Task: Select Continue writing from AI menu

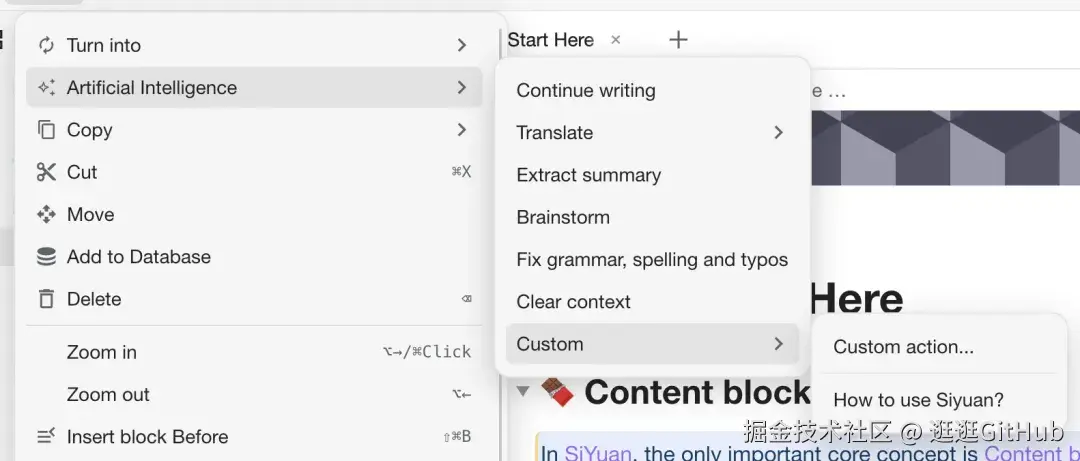Action: [586, 91]
